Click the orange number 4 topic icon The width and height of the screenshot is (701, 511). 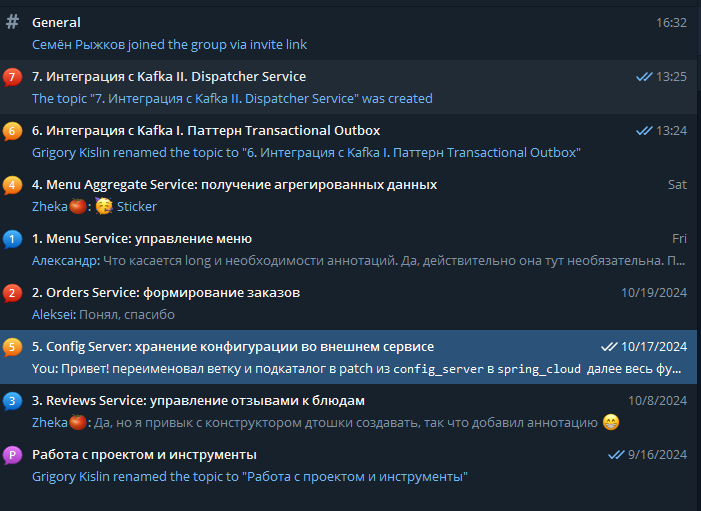click(x=12, y=185)
